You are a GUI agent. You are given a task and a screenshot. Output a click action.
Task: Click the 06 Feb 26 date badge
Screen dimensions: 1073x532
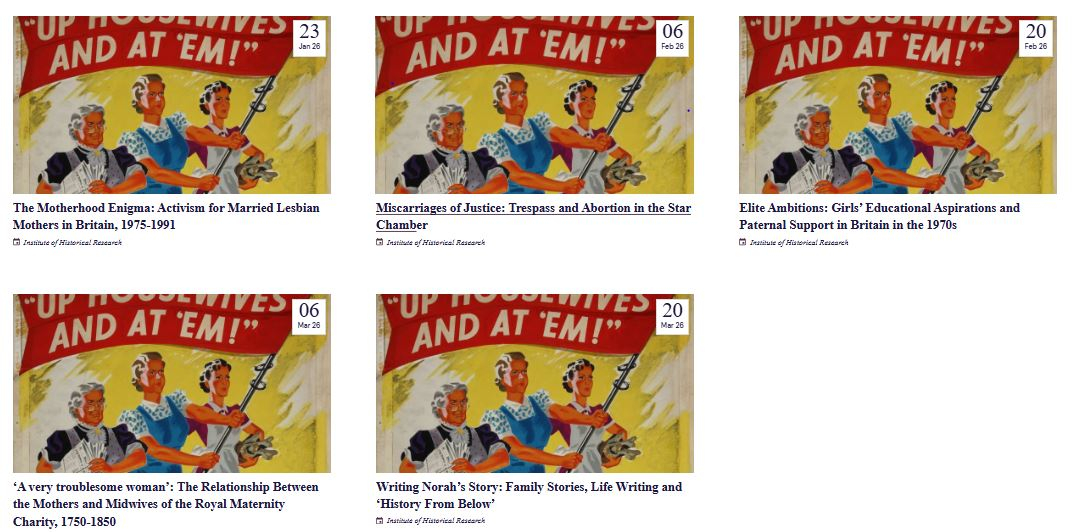(673, 38)
